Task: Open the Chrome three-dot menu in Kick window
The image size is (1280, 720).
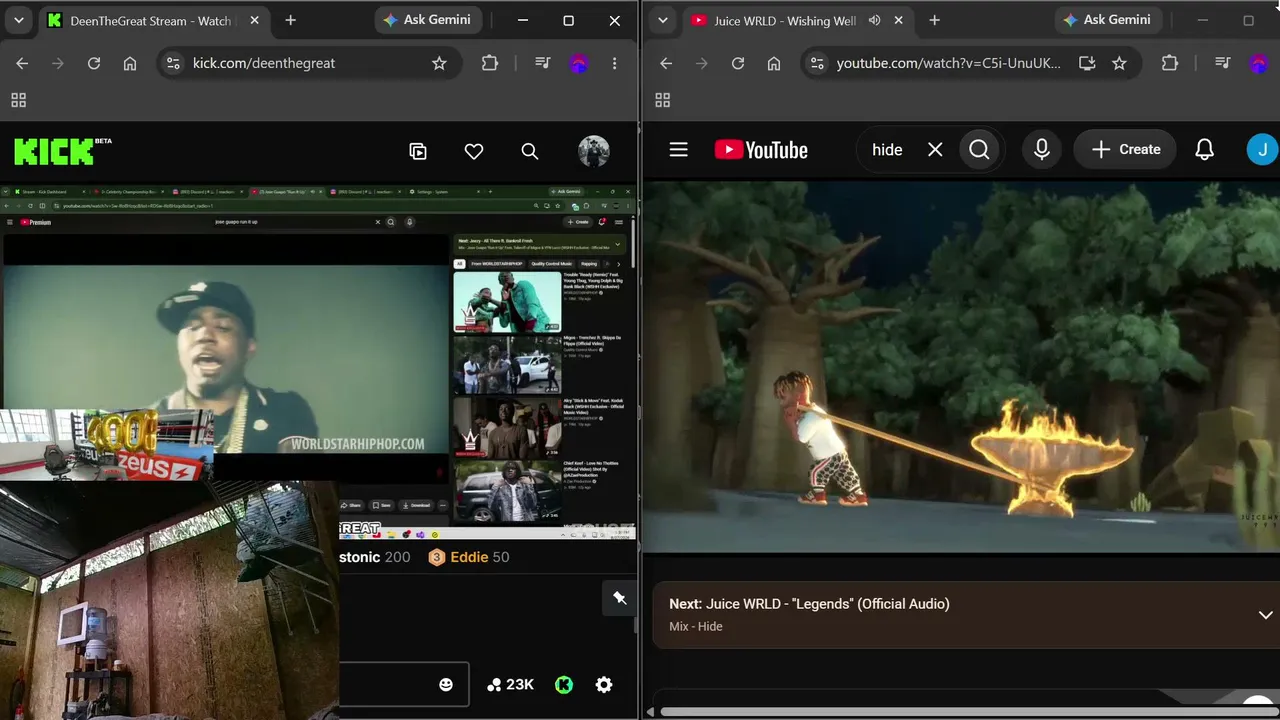Action: (614, 63)
